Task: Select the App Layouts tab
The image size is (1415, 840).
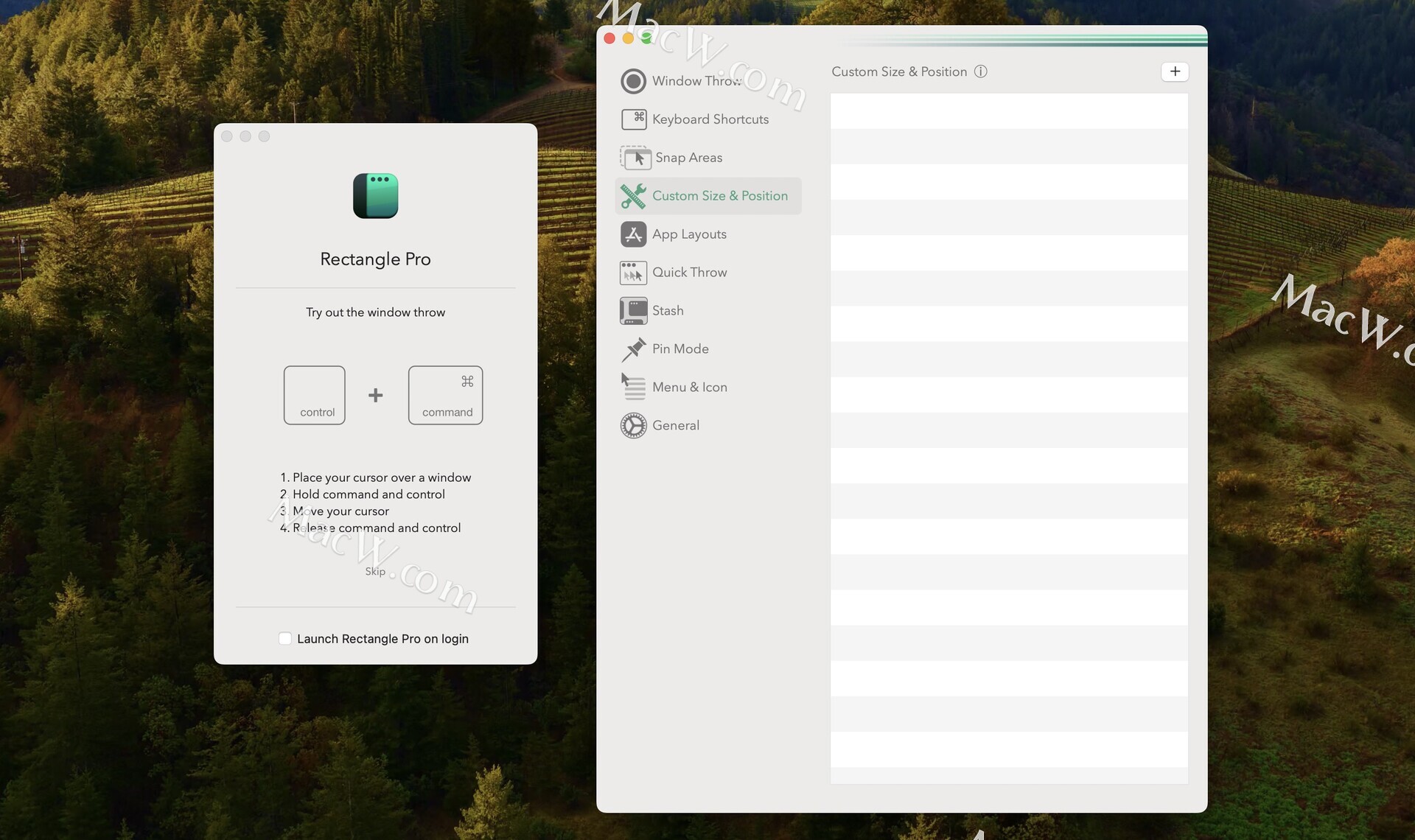Action: pyautogui.click(x=689, y=234)
